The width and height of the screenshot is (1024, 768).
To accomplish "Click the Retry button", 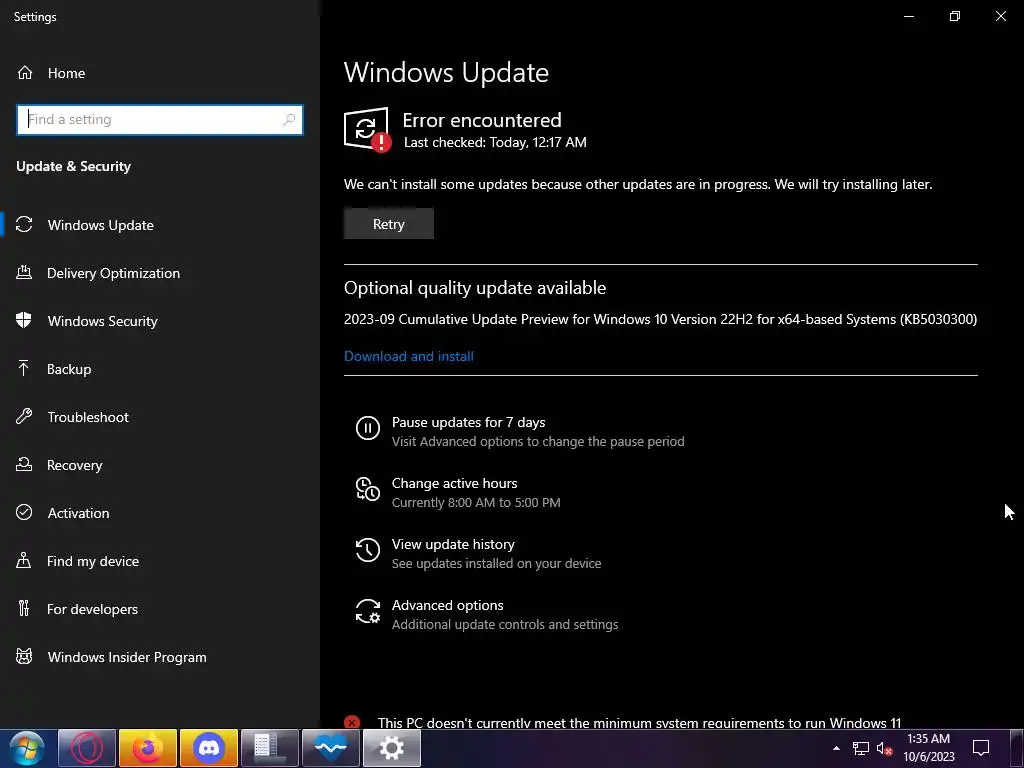I will pyautogui.click(x=389, y=223).
